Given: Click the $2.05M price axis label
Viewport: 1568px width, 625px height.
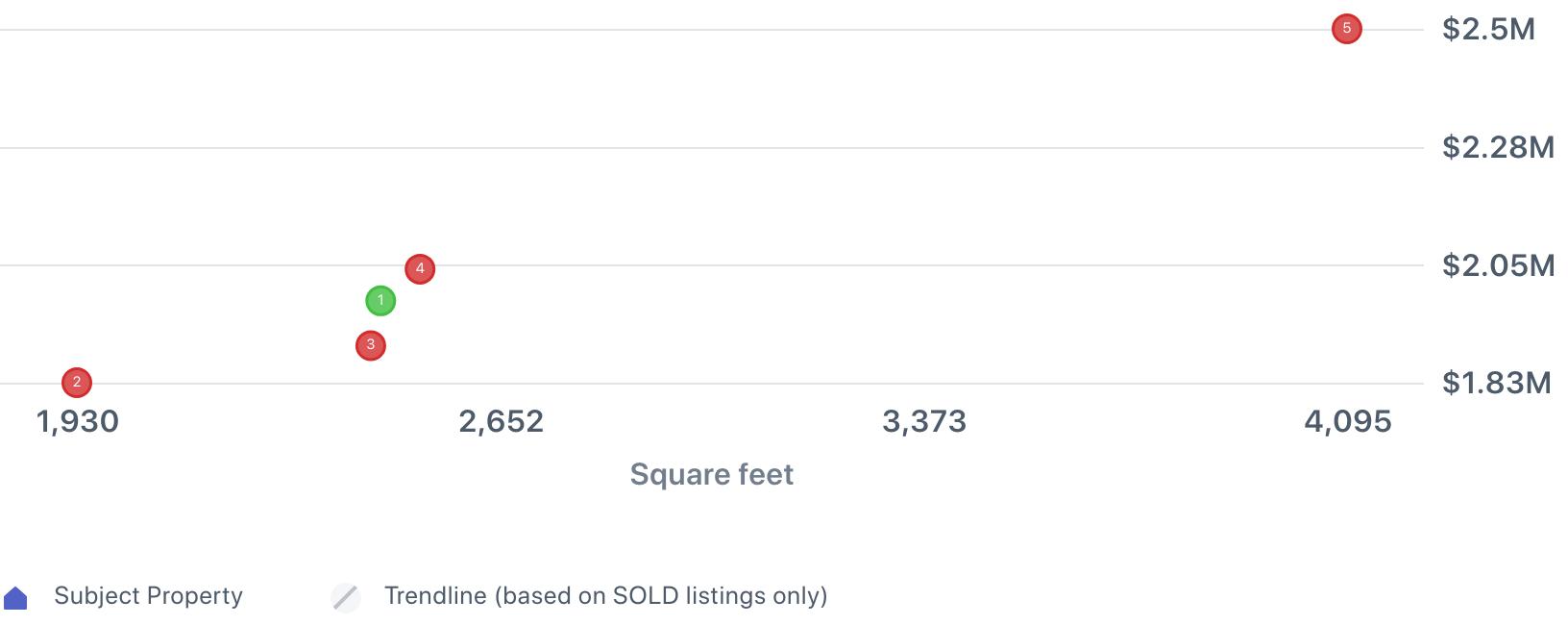Looking at the screenshot, I should click(x=1498, y=265).
